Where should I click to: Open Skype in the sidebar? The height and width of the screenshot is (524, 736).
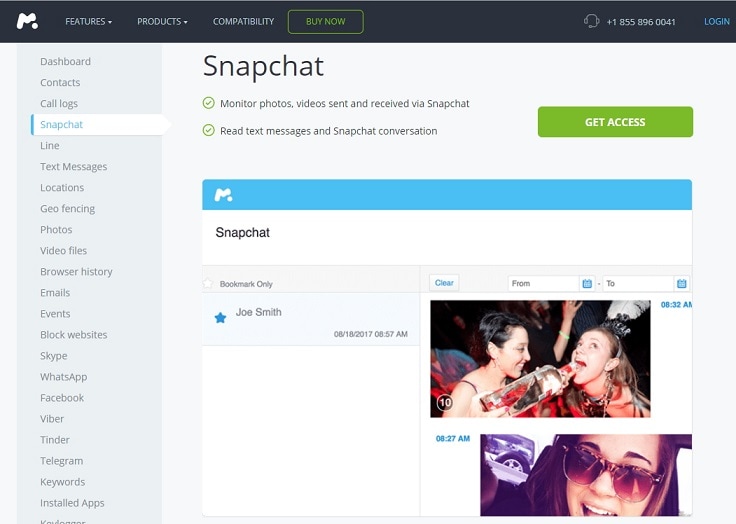(x=54, y=356)
